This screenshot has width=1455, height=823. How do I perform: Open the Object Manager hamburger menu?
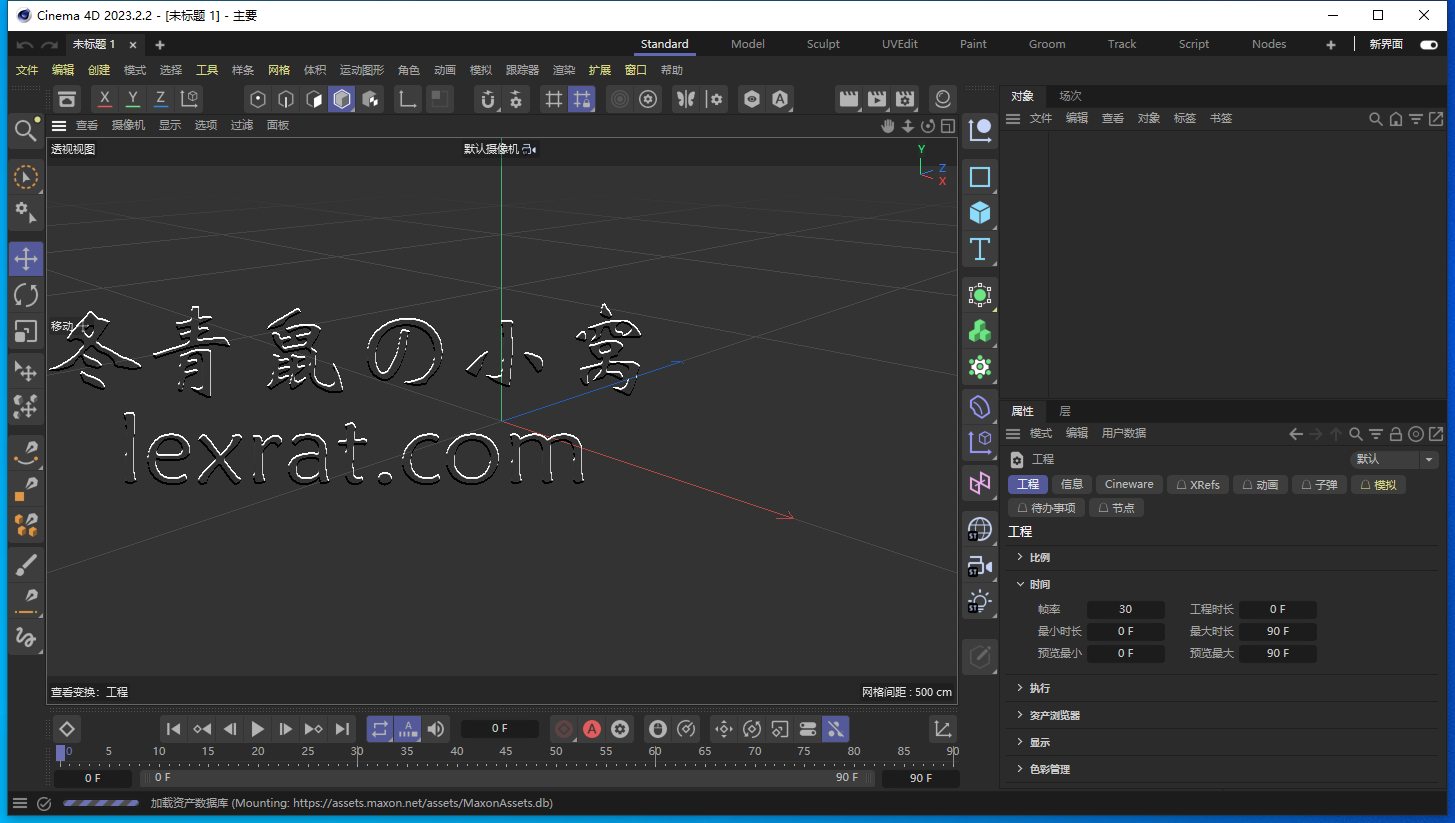(1013, 119)
